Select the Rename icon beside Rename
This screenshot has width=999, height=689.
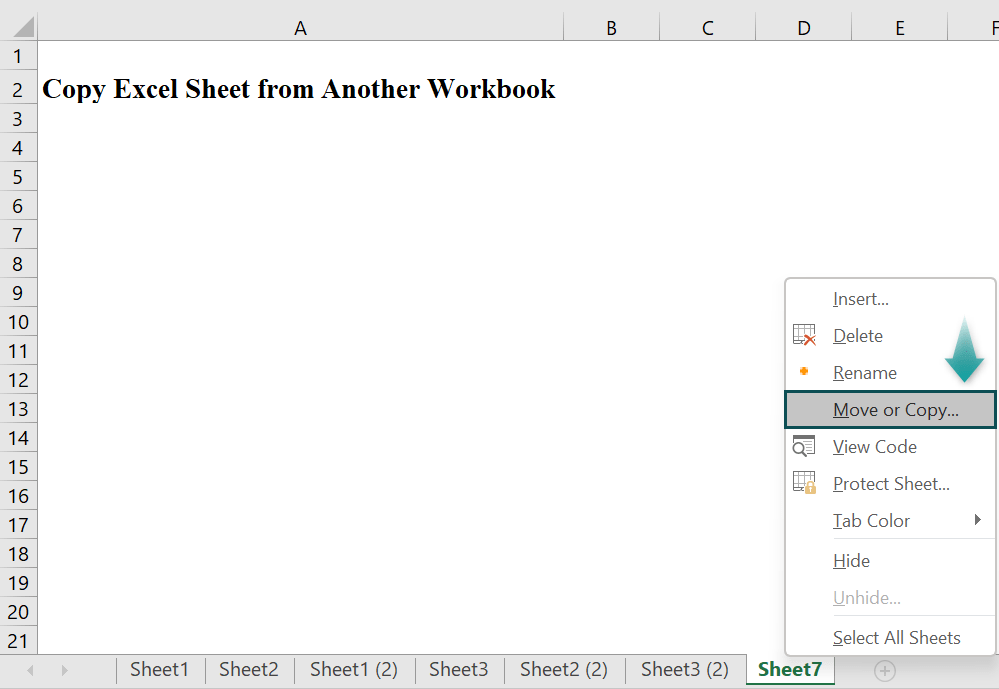804,372
